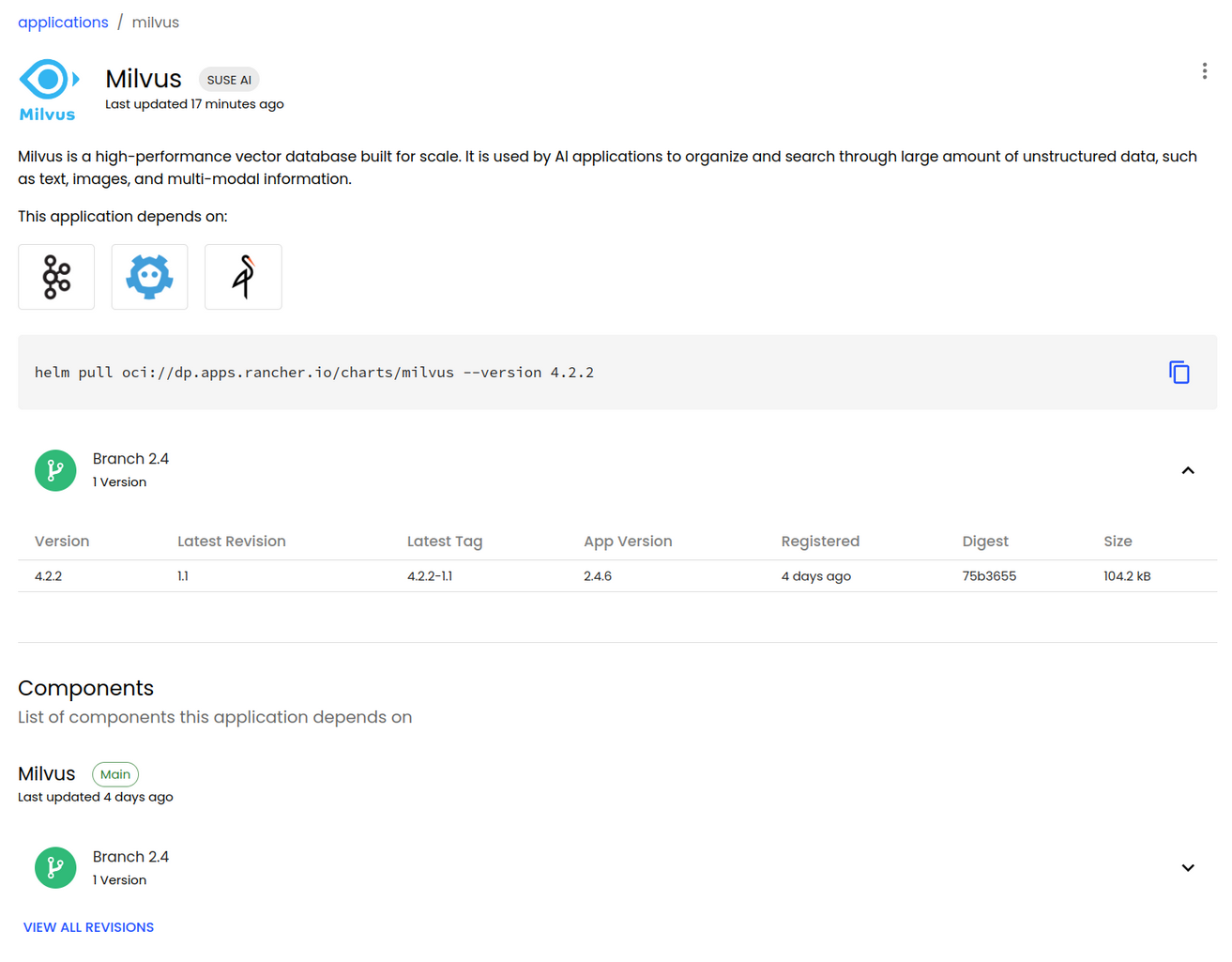Expand the Components Branch 2.4 section
This screenshot has height=962, width=1232.
coord(1187,868)
